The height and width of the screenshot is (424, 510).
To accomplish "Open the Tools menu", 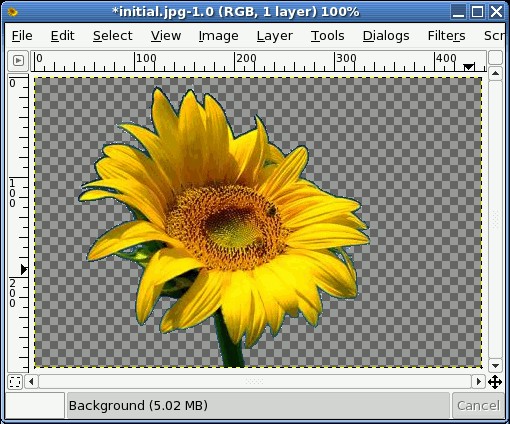I will pyautogui.click(x=327, y=36).
